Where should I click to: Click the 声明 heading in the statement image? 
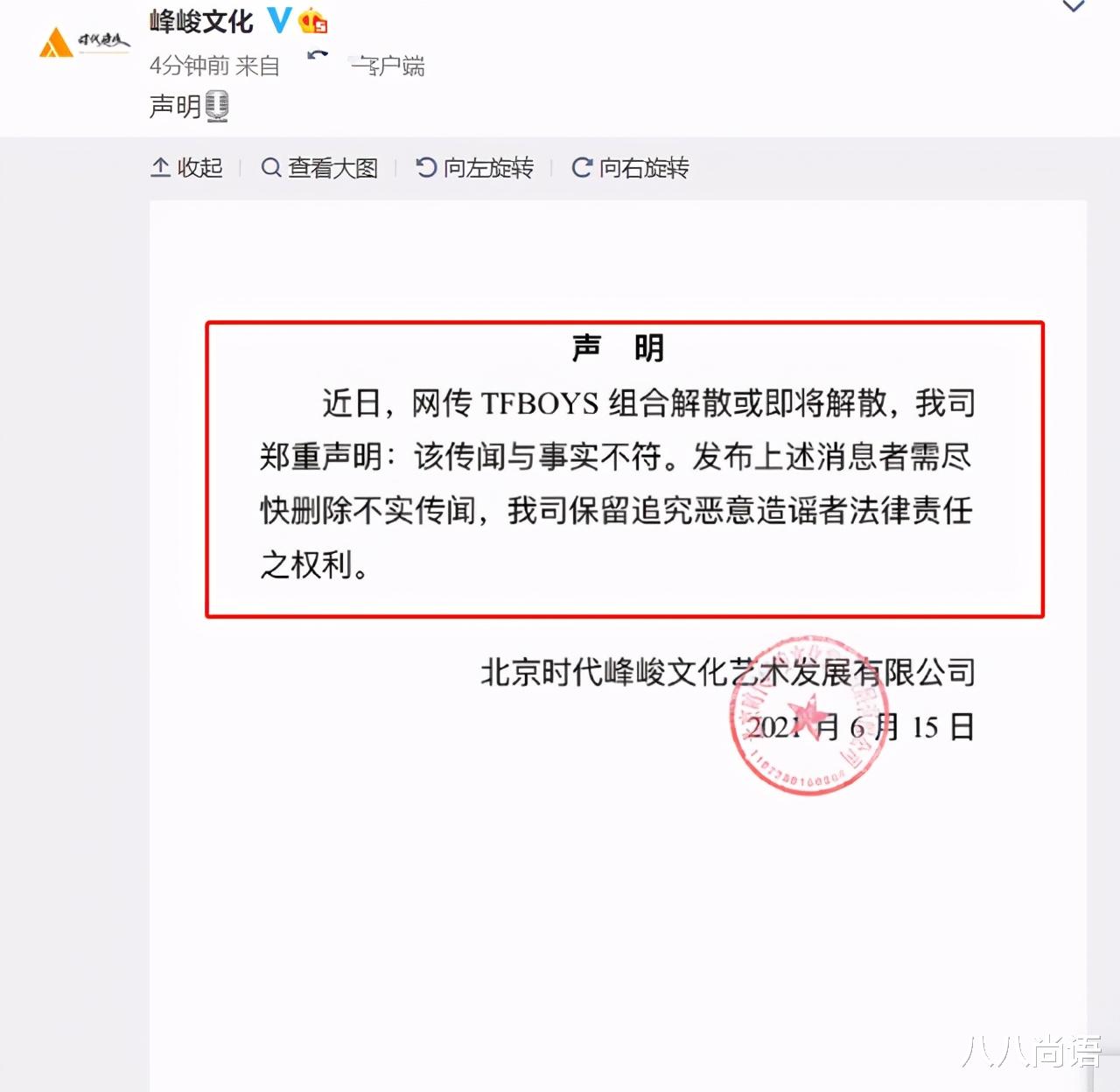[618, 348]
